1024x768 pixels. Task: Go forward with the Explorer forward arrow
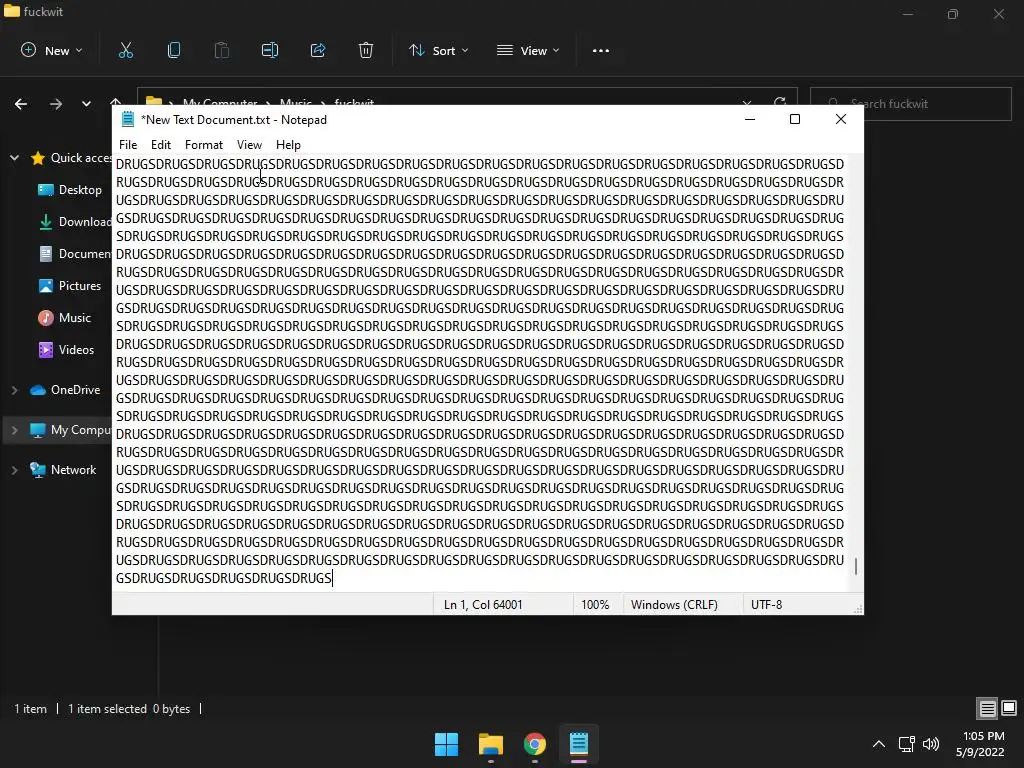coord(56,104)
